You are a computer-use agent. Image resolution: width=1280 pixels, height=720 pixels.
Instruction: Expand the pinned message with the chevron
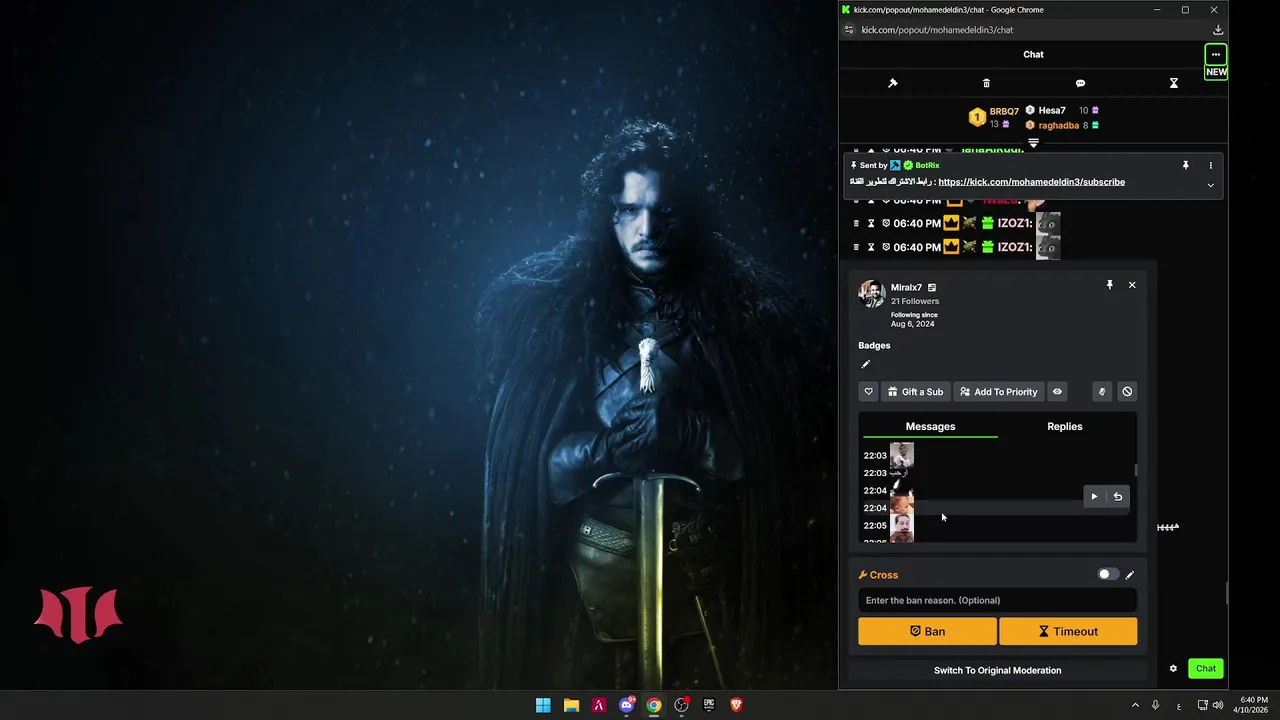coord(1210,185)
